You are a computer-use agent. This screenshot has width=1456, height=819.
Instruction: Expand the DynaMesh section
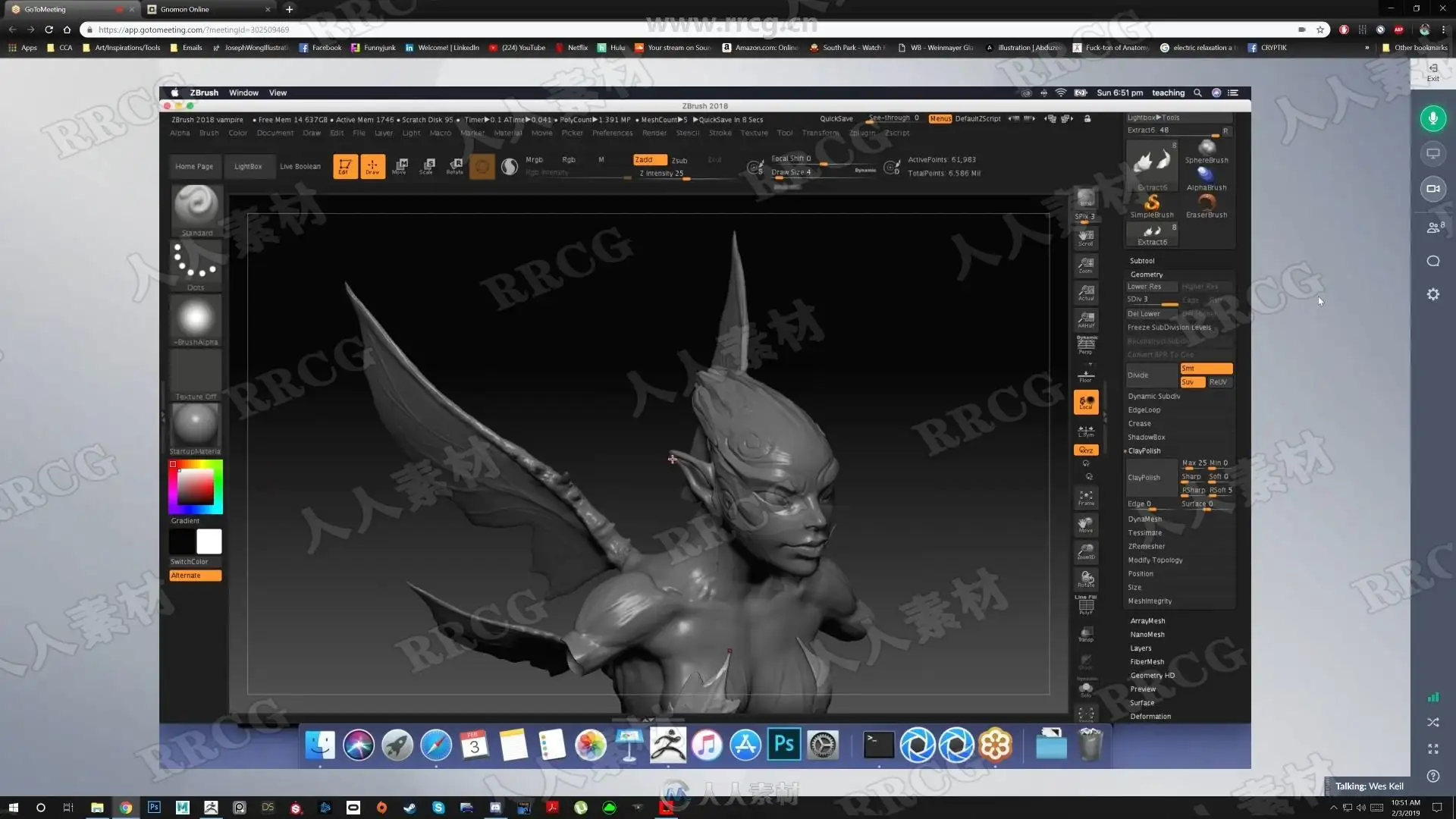click(1144, 519)
